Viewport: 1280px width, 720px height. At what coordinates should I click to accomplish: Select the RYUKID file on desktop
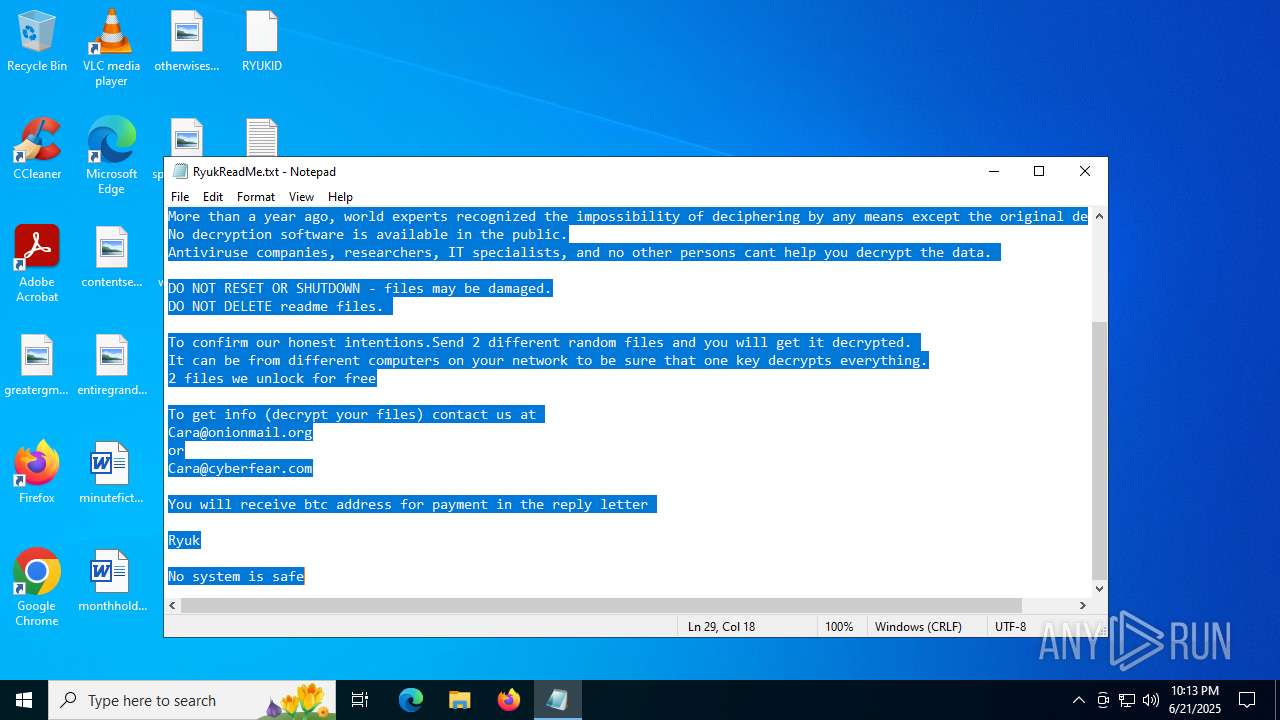pos(262,42)
